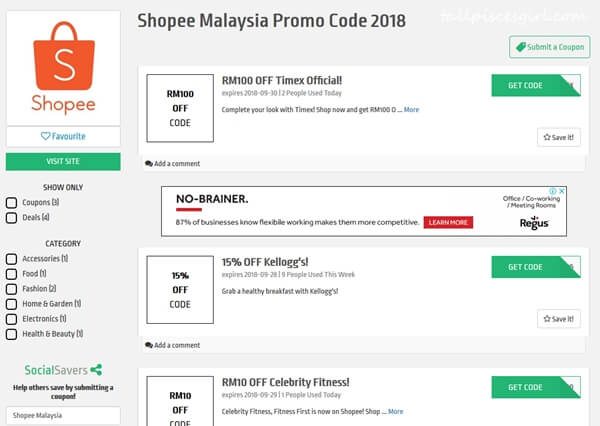Click LEARN MORE in Regus ad

coord(448,222)
